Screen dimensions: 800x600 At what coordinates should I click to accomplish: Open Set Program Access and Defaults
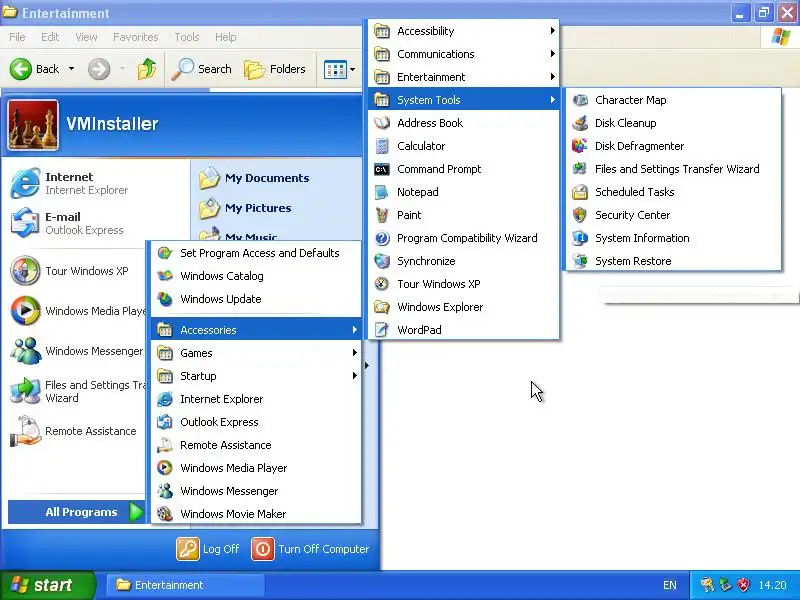tap(256, 253)
